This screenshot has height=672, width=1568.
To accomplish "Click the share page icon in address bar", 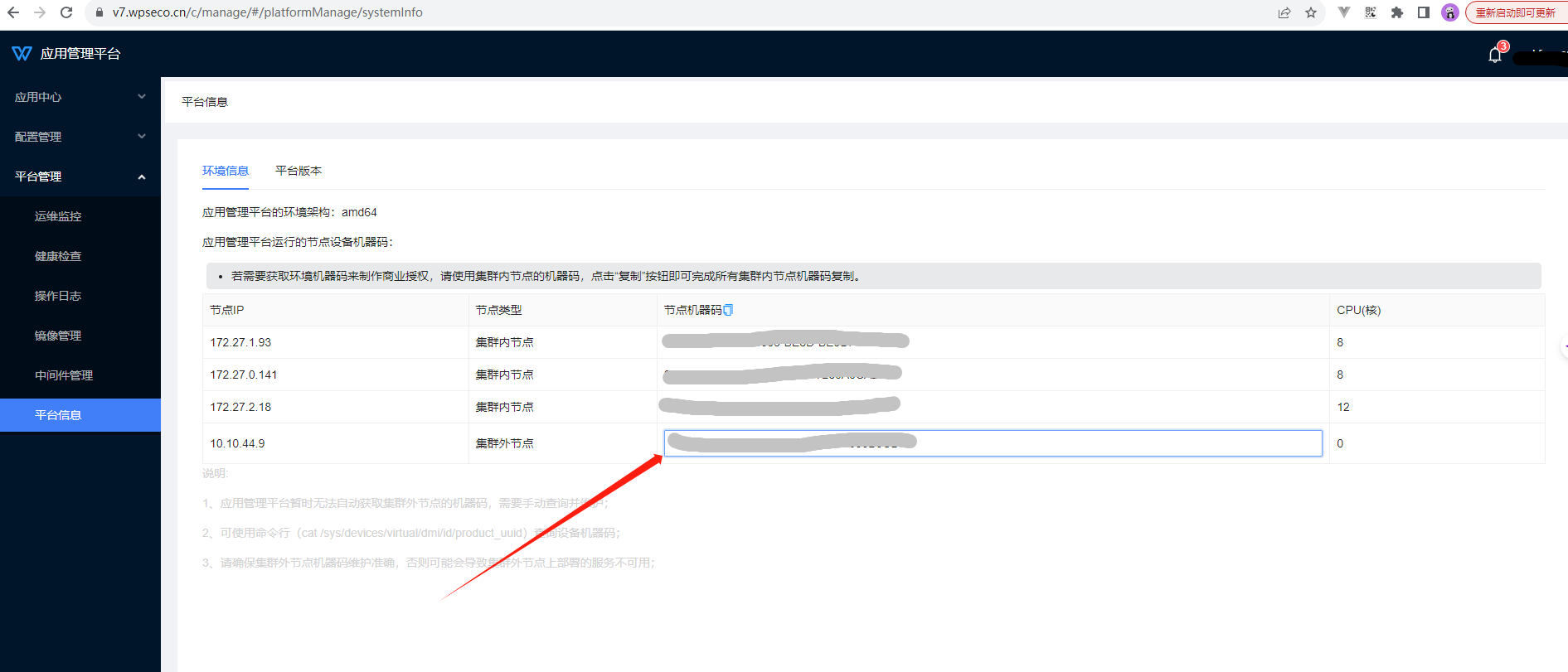I will pos(1284,12).
